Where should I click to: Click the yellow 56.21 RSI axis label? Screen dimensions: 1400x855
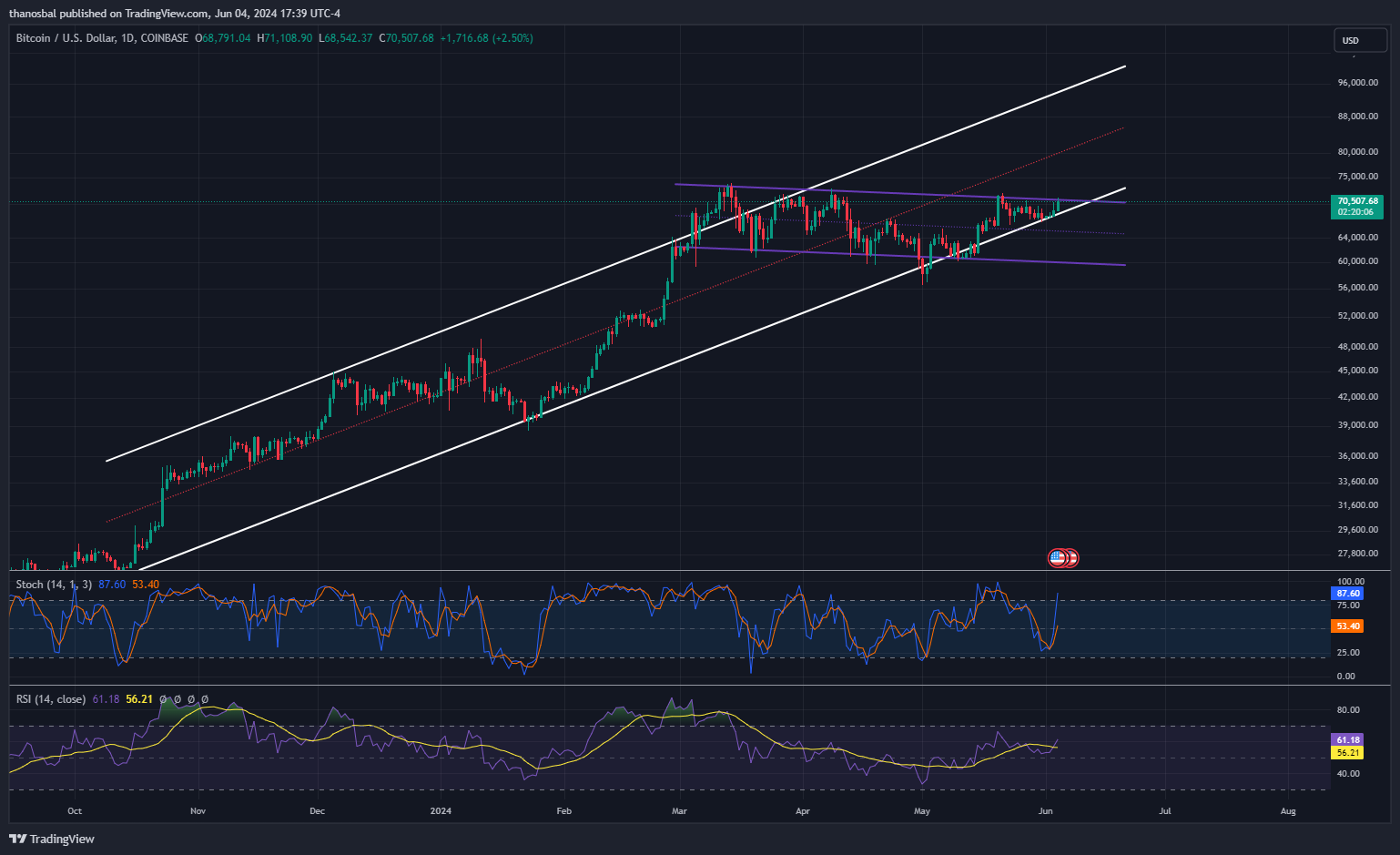1347,753
